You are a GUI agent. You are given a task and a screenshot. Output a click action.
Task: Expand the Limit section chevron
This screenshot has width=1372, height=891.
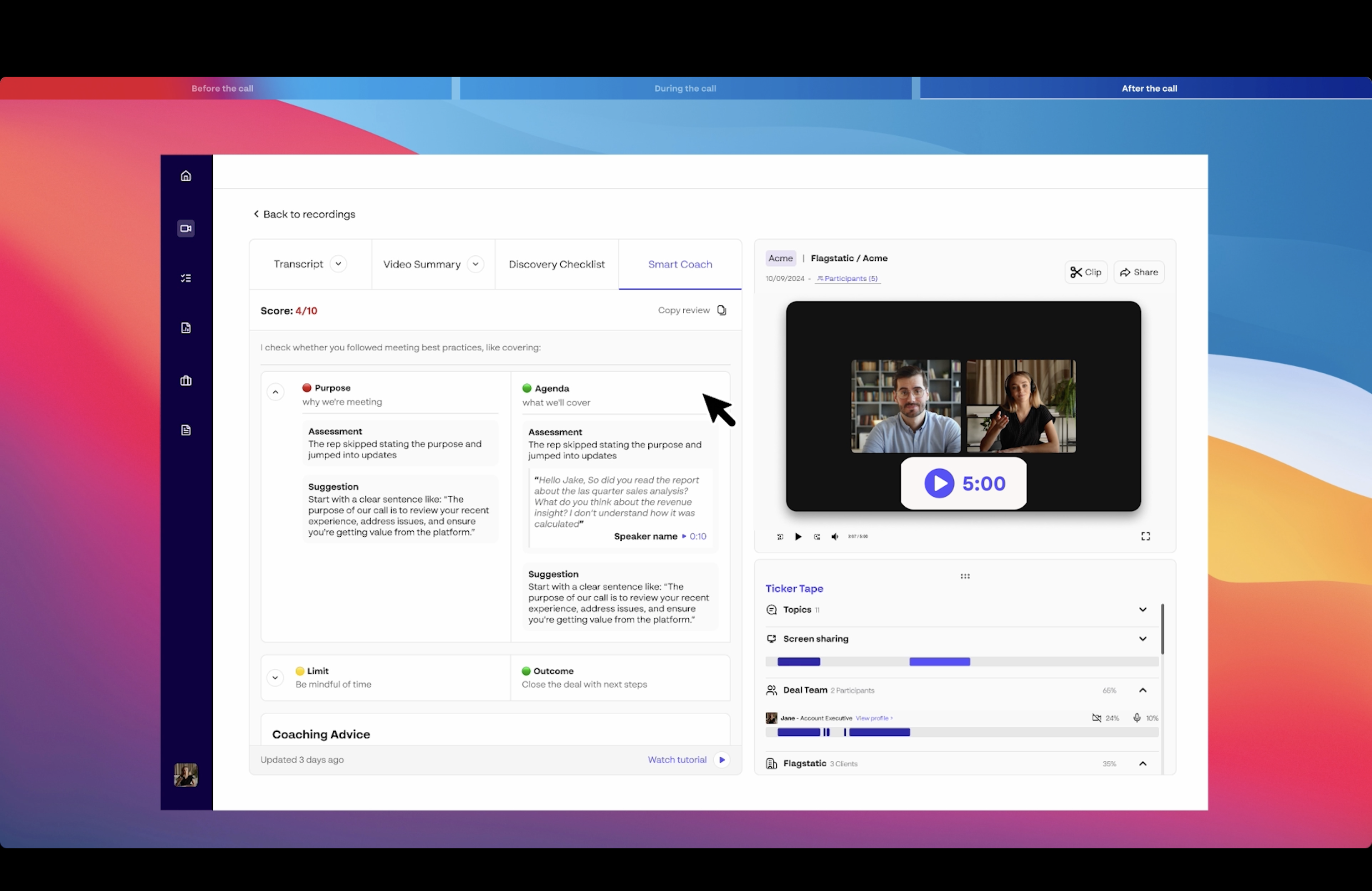click(275, 678)
